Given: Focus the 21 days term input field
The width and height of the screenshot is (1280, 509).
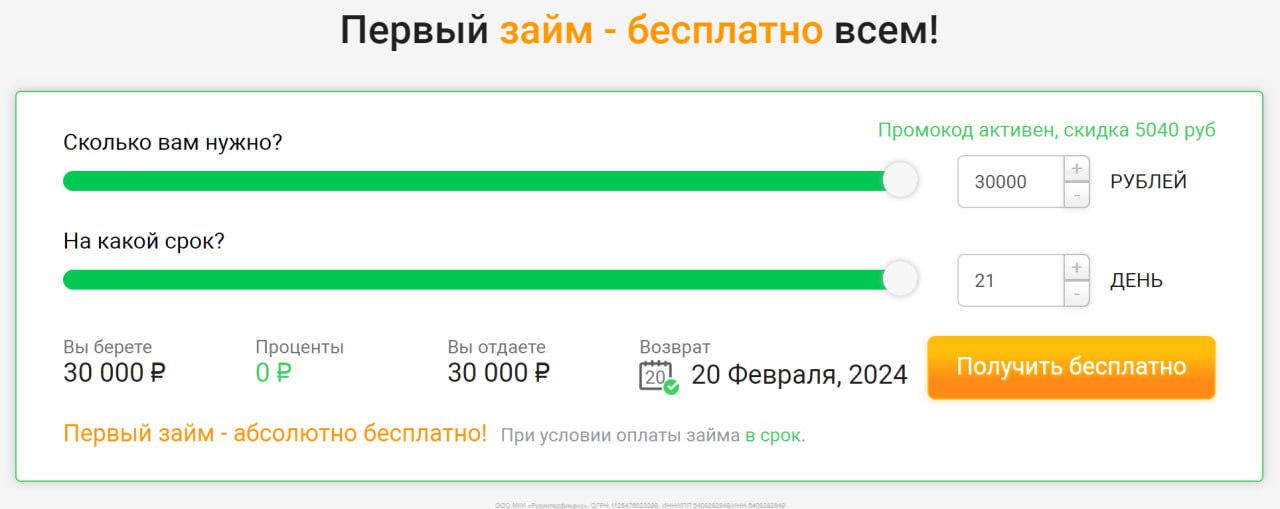Looking at the screenshot, I should click(1010, 281).
